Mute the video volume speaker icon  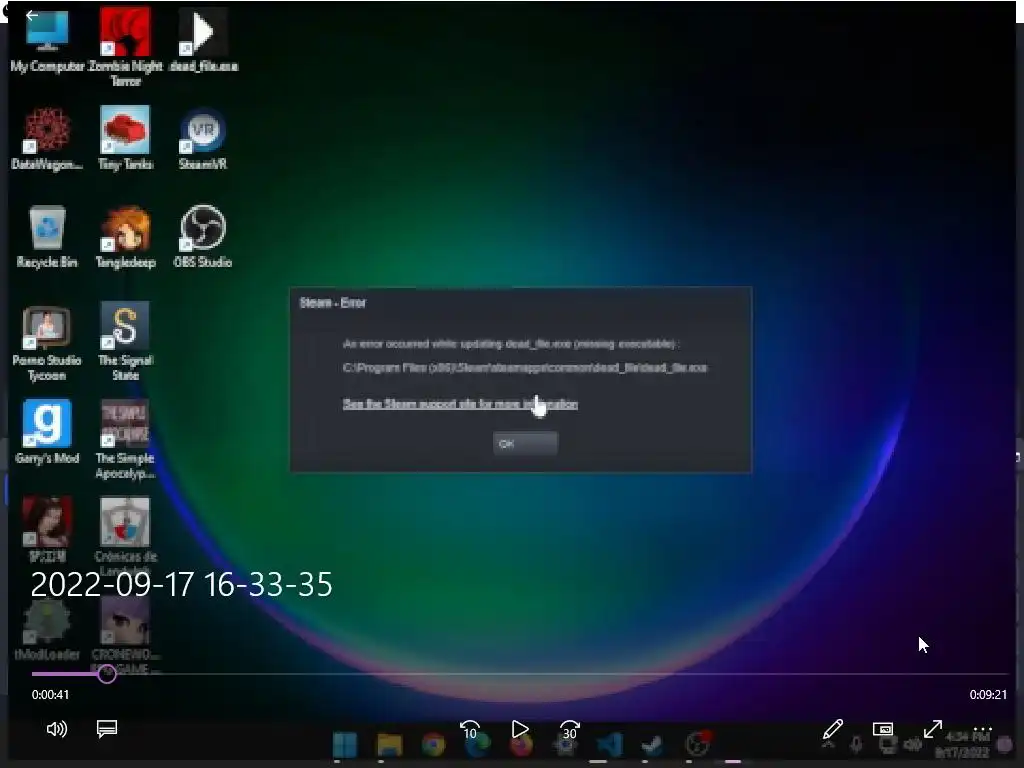pos(57,729)
